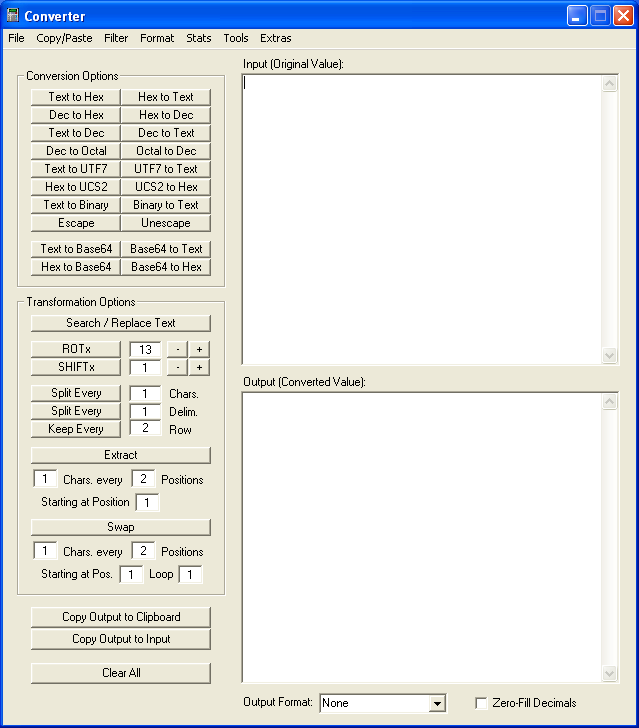The image size is (639, 728).
Task: Click the Base64 to Text button
Action: (x=166, y=249)
